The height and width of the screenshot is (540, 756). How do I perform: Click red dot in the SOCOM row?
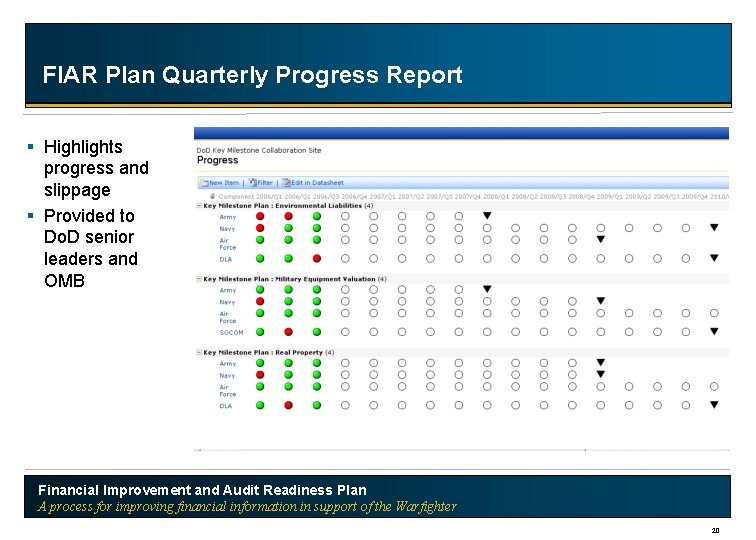(288, 332)
